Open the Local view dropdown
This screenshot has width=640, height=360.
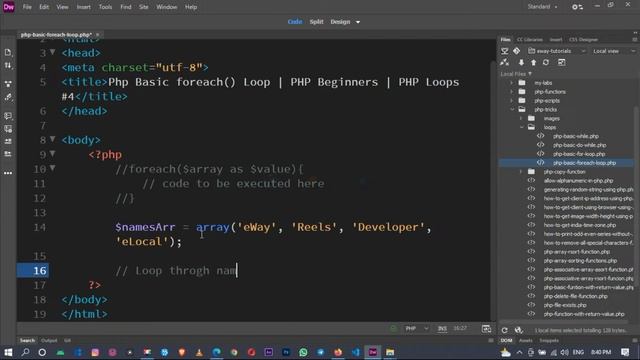pyautogui.click(x=613, y=51)
